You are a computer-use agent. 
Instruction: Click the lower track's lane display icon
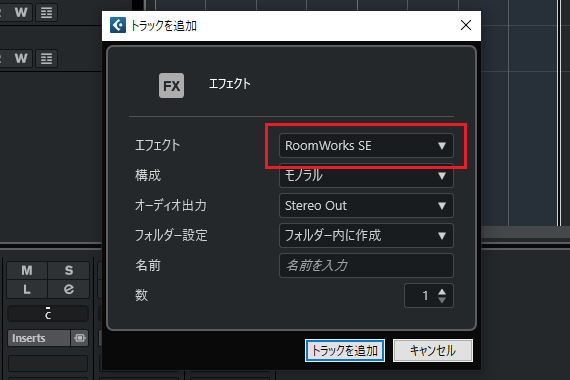(47, 59)
